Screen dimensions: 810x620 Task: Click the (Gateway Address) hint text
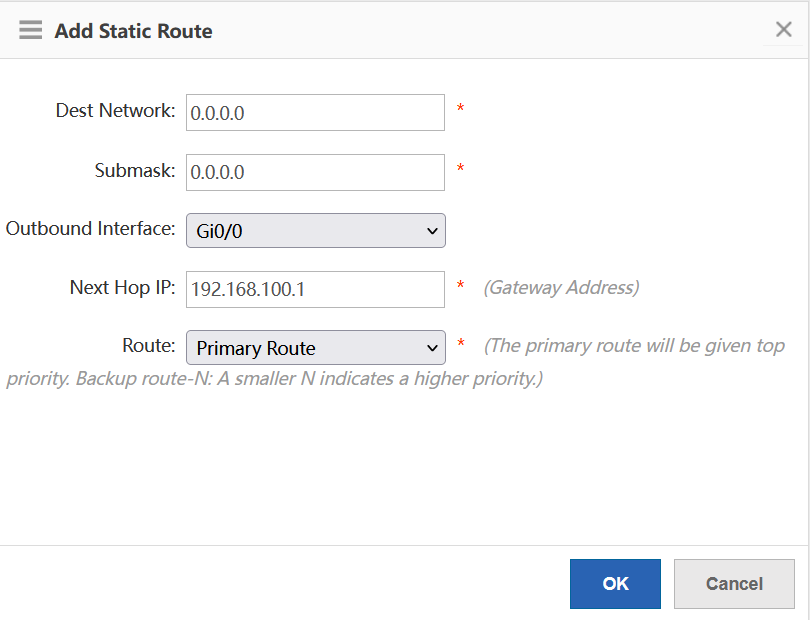[x=562, y=288]
